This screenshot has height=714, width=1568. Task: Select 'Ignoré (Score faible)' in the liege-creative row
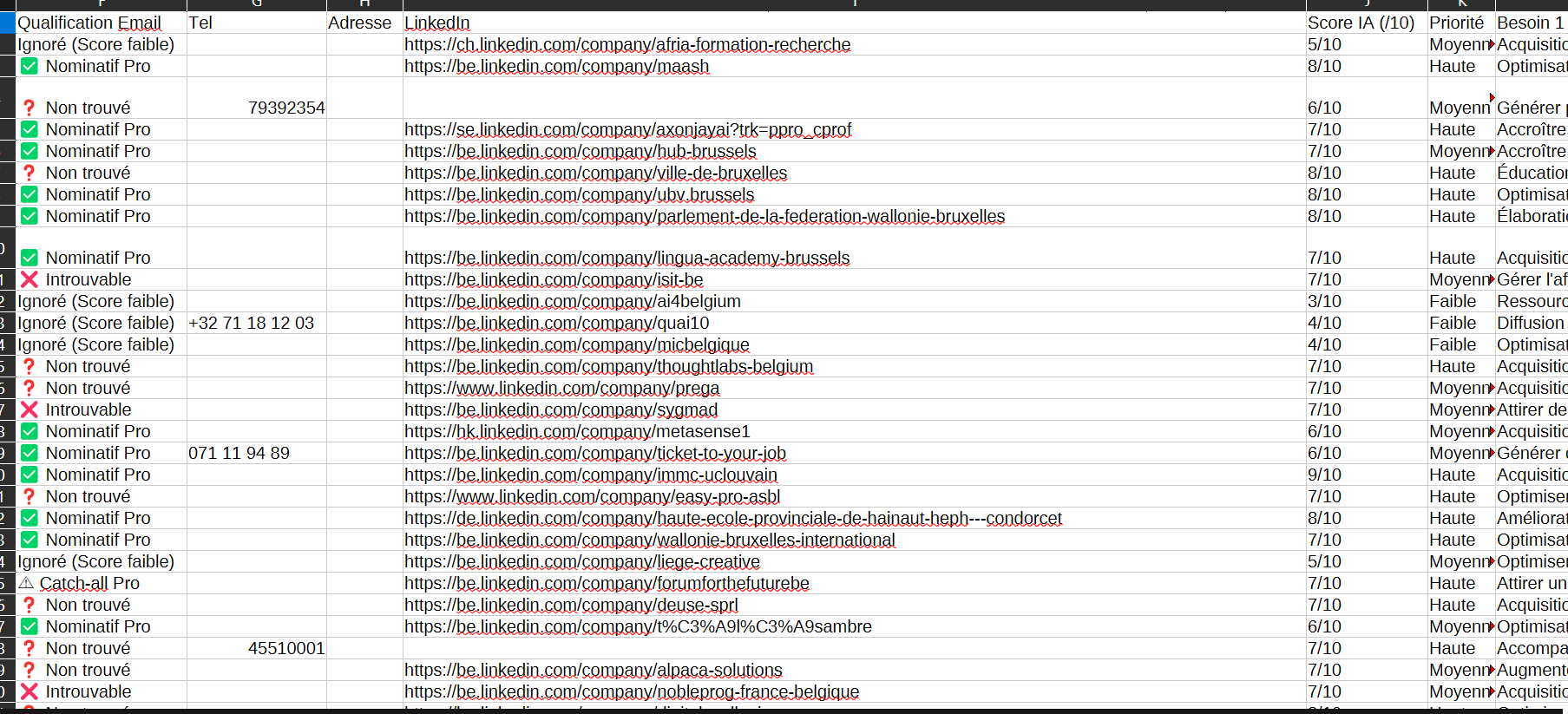tap(101, 561)
